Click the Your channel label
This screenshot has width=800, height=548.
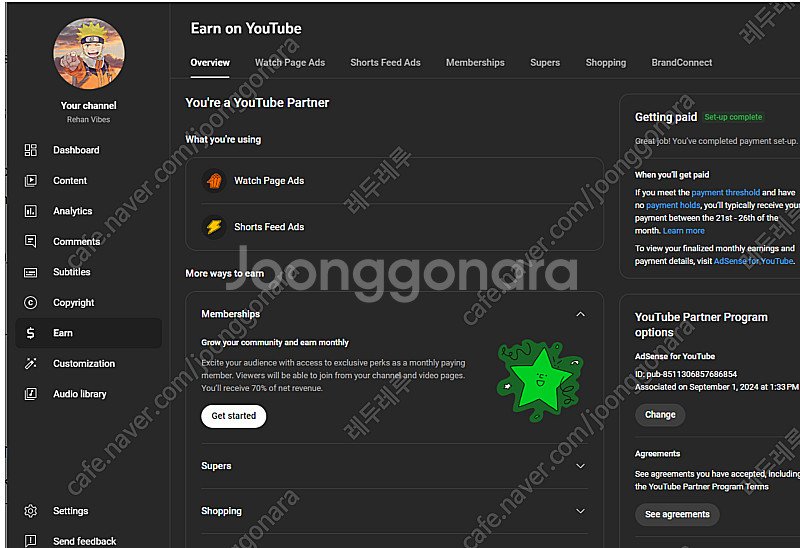pos(89,106)
